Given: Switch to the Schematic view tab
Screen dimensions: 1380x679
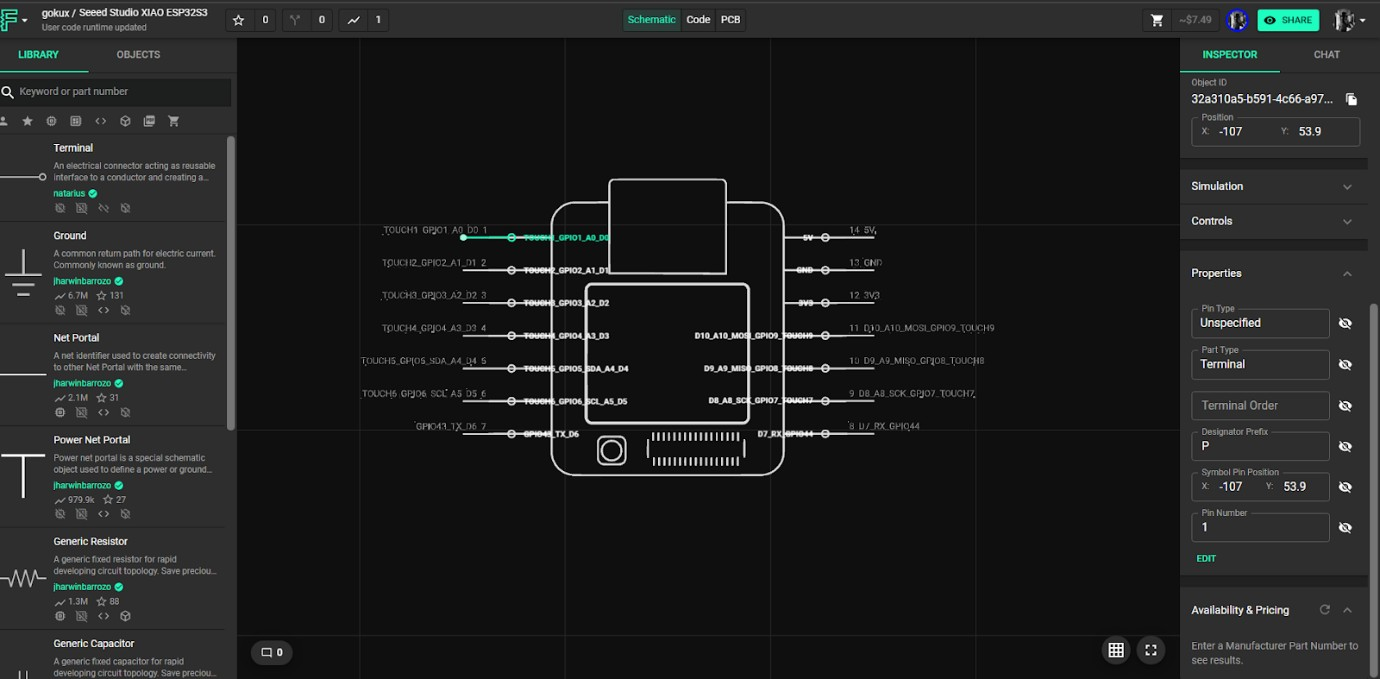Looking at the screenshot, I should click(x=651, y=20).
